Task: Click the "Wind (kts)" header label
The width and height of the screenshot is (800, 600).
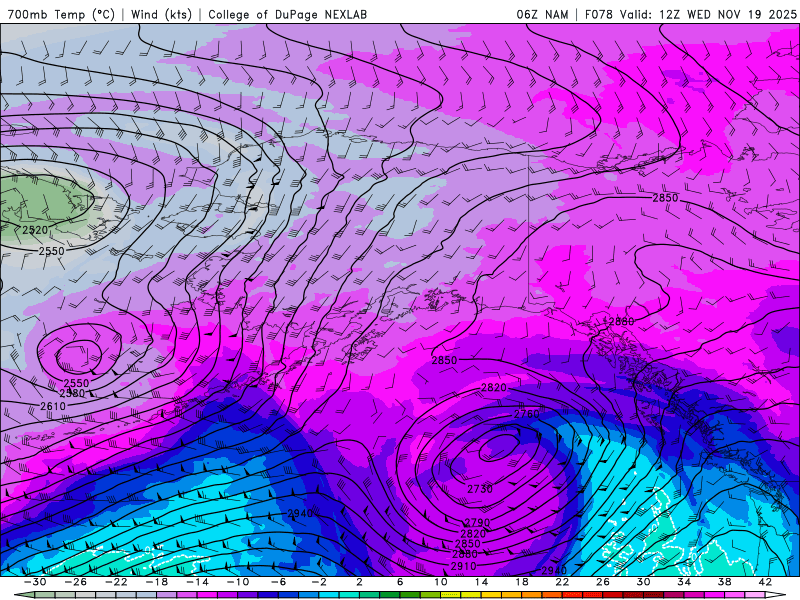Action: pyautogui.click(x=161, y=14)
